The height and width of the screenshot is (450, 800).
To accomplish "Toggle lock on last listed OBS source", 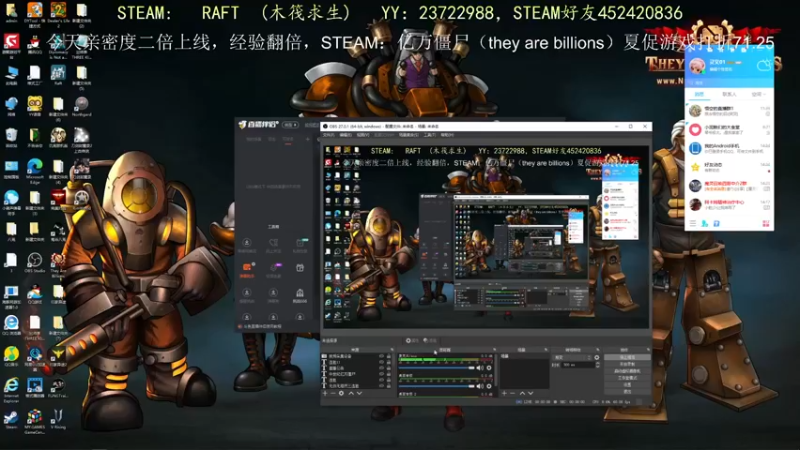I will coord(389,386).
